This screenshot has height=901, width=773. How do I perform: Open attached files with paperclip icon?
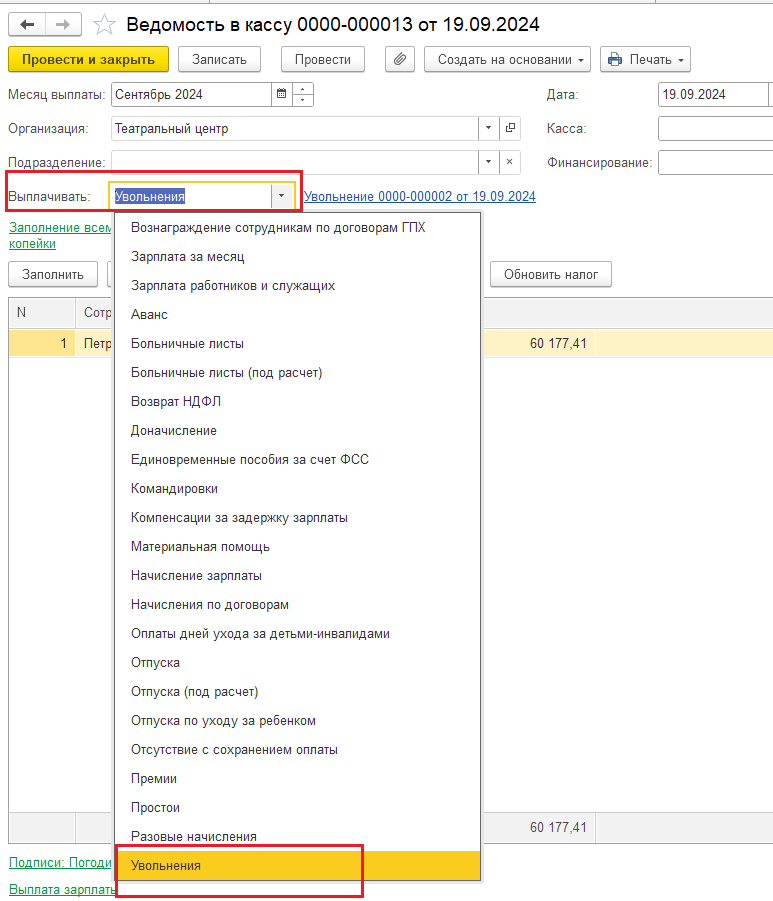(400, 59)
